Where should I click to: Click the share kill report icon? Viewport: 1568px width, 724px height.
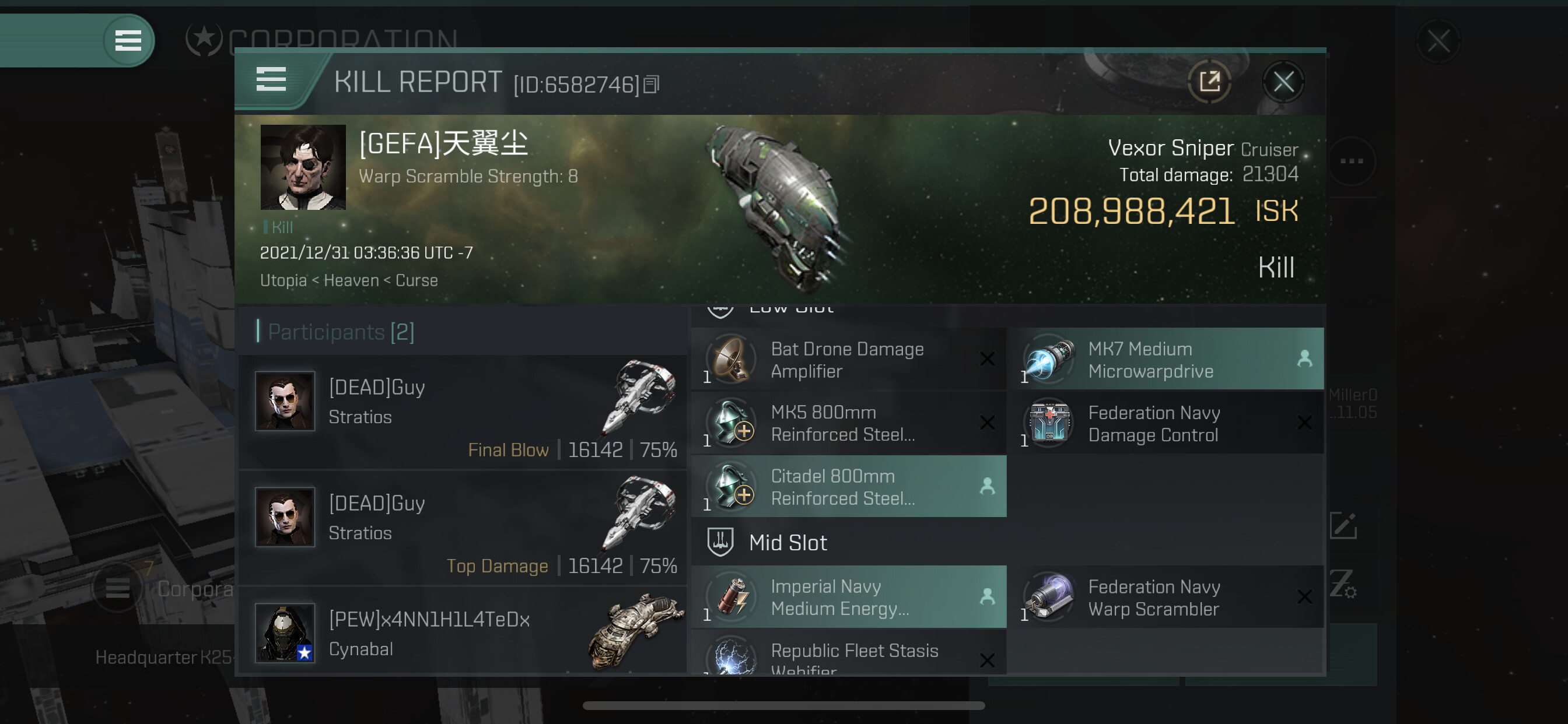[1209, 81]
